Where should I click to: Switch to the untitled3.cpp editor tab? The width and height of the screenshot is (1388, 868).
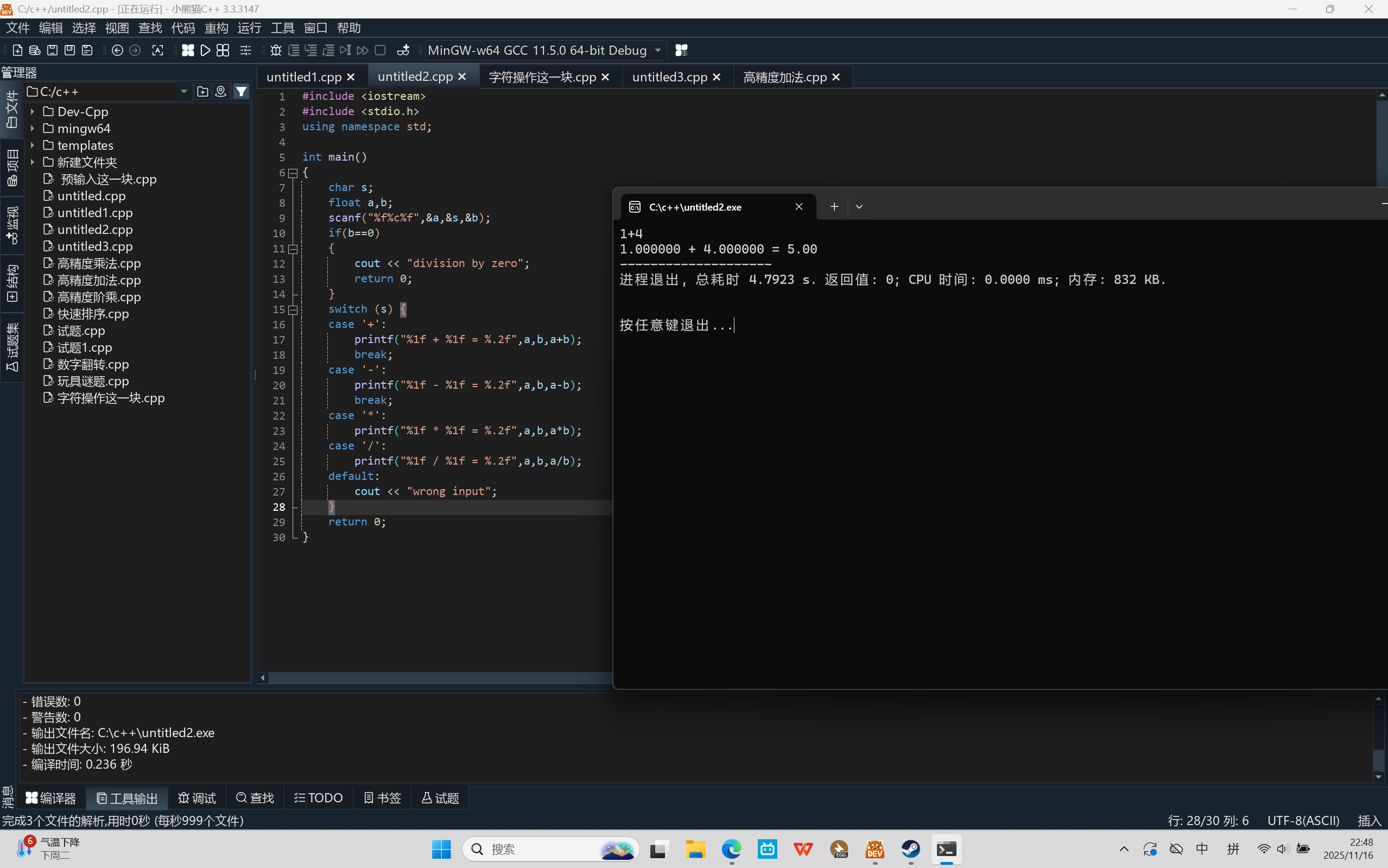pos(669,77)
